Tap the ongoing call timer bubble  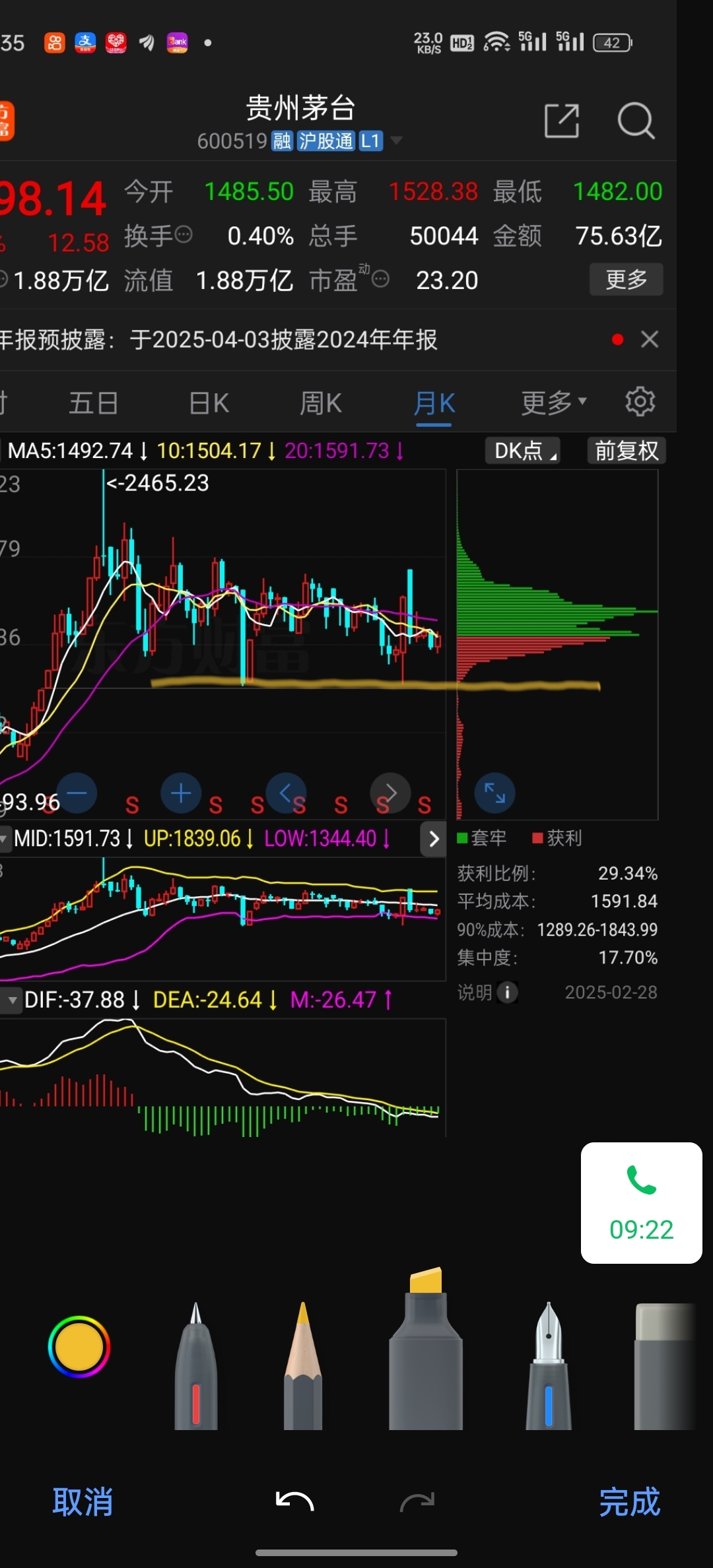pyautogui.click(x=642, y=1203)
